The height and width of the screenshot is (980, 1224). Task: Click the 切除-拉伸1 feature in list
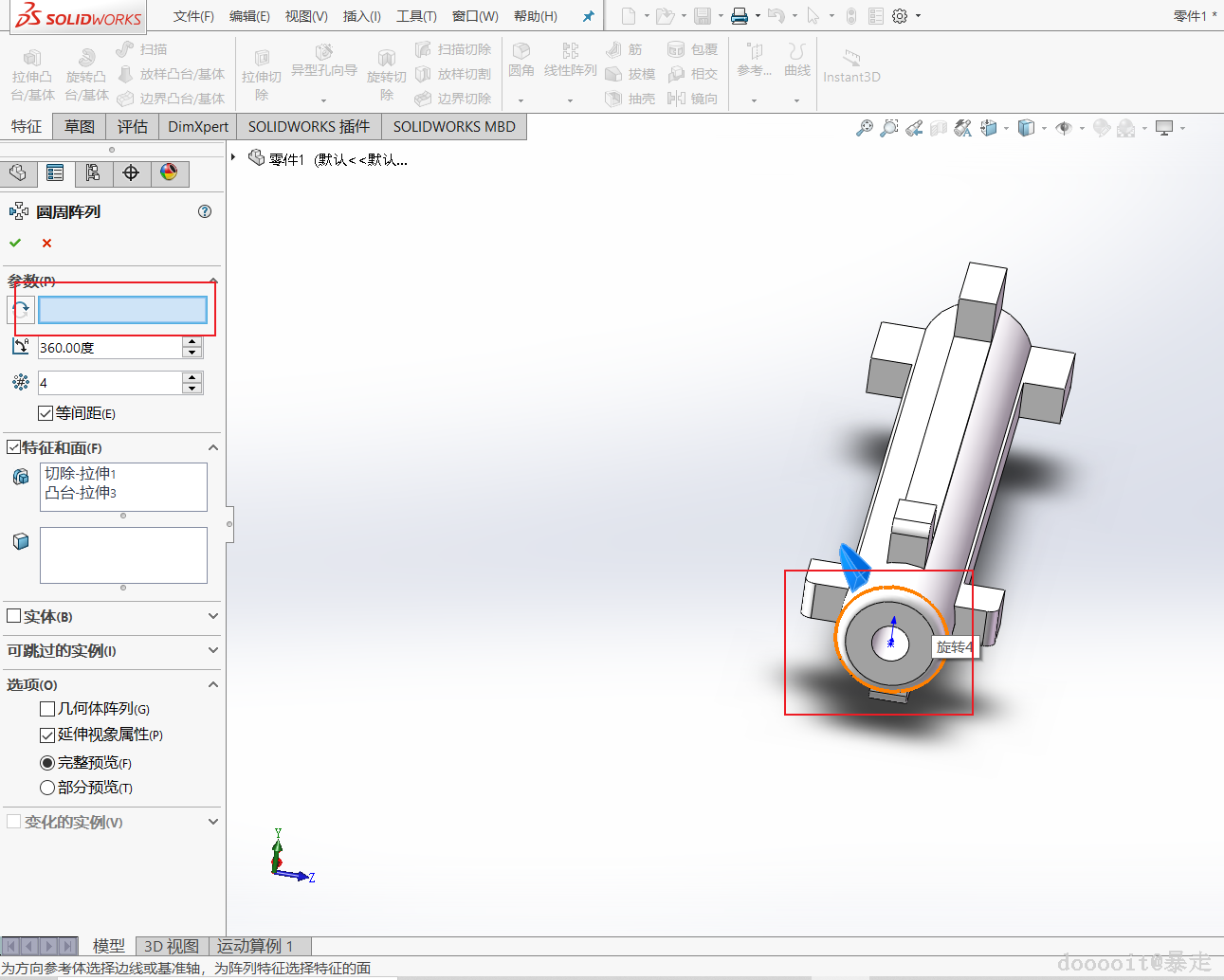[81, 473]
